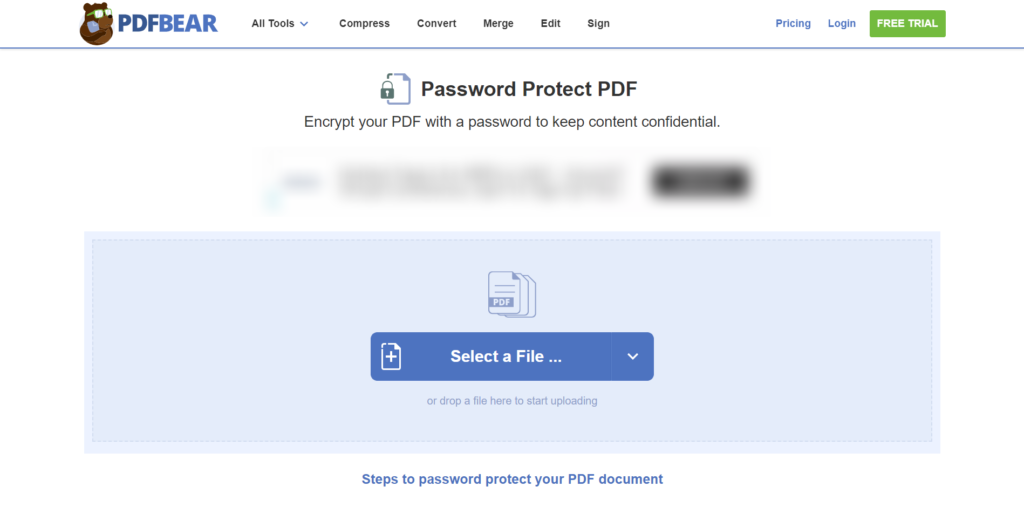Click the Login link
Viewport: 1024px width, 514px height.
pyautogui.click(x=842, y=24)
